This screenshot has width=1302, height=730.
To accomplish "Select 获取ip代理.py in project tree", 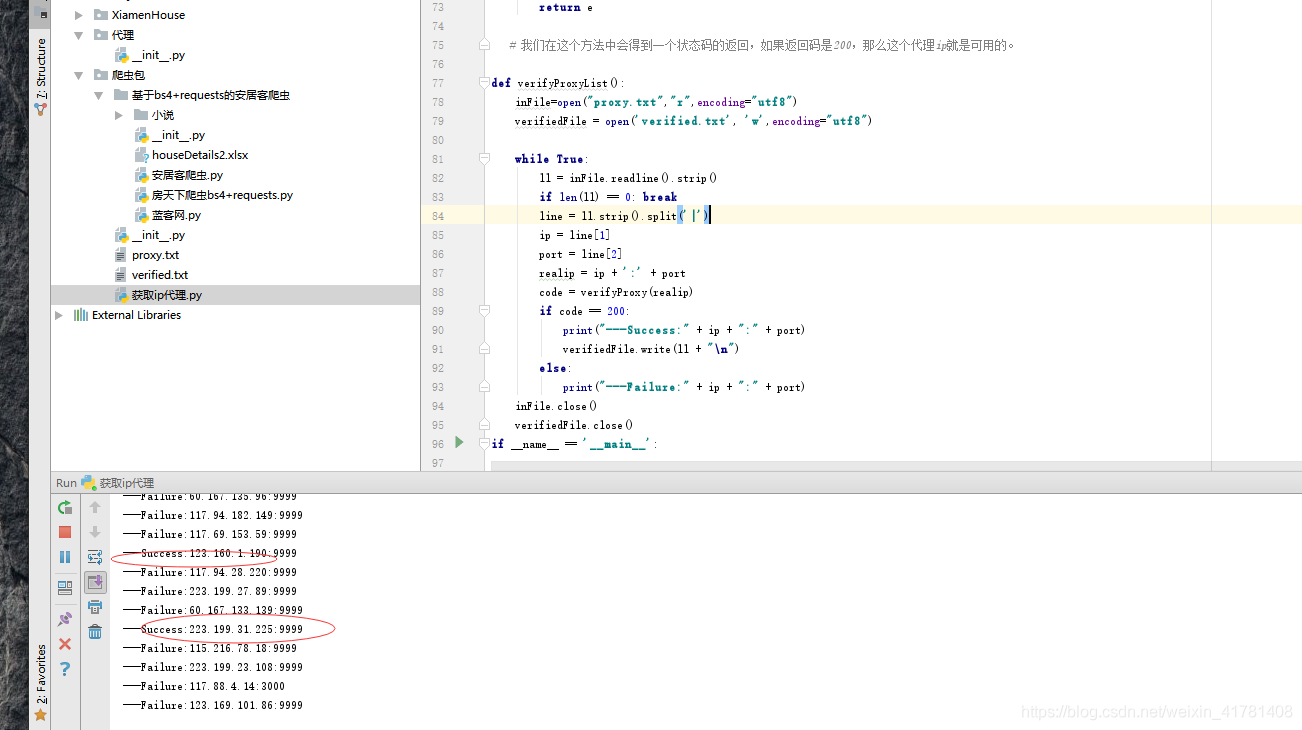I will (x=167, y=295).
